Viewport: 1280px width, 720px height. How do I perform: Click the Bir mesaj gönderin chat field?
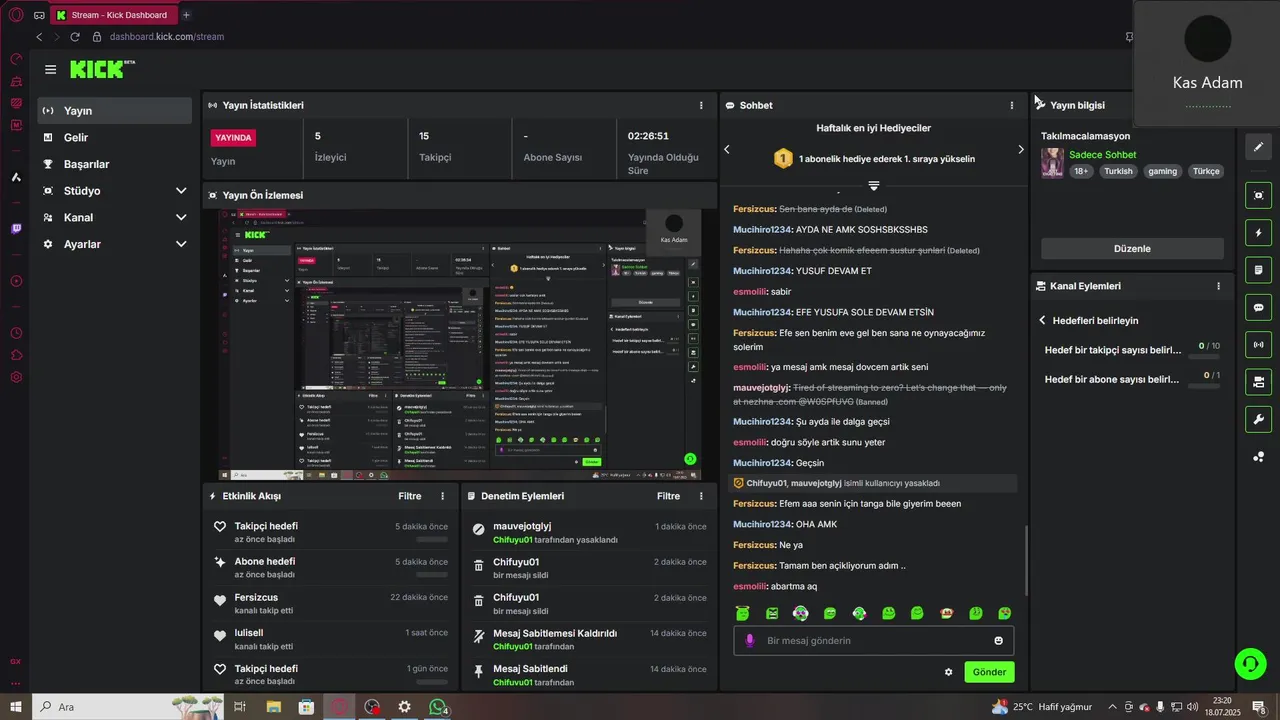pos(874,641)
